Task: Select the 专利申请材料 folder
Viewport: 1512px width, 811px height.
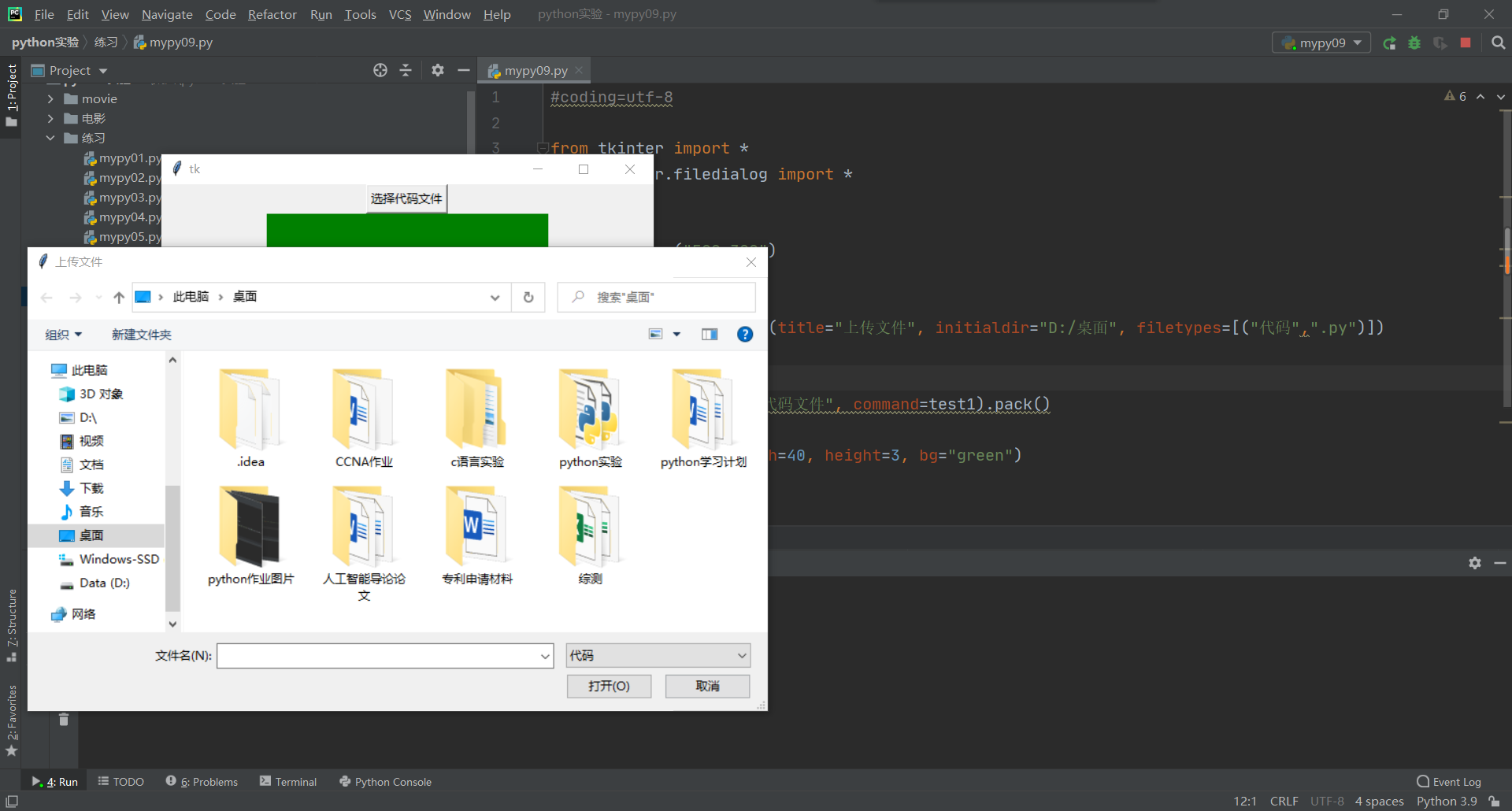Action: click(x=477, y=535)
